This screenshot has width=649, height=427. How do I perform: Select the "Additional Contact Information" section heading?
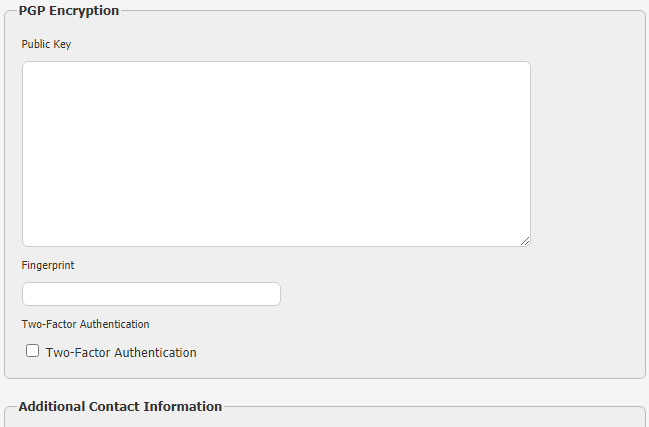(120, 407)
